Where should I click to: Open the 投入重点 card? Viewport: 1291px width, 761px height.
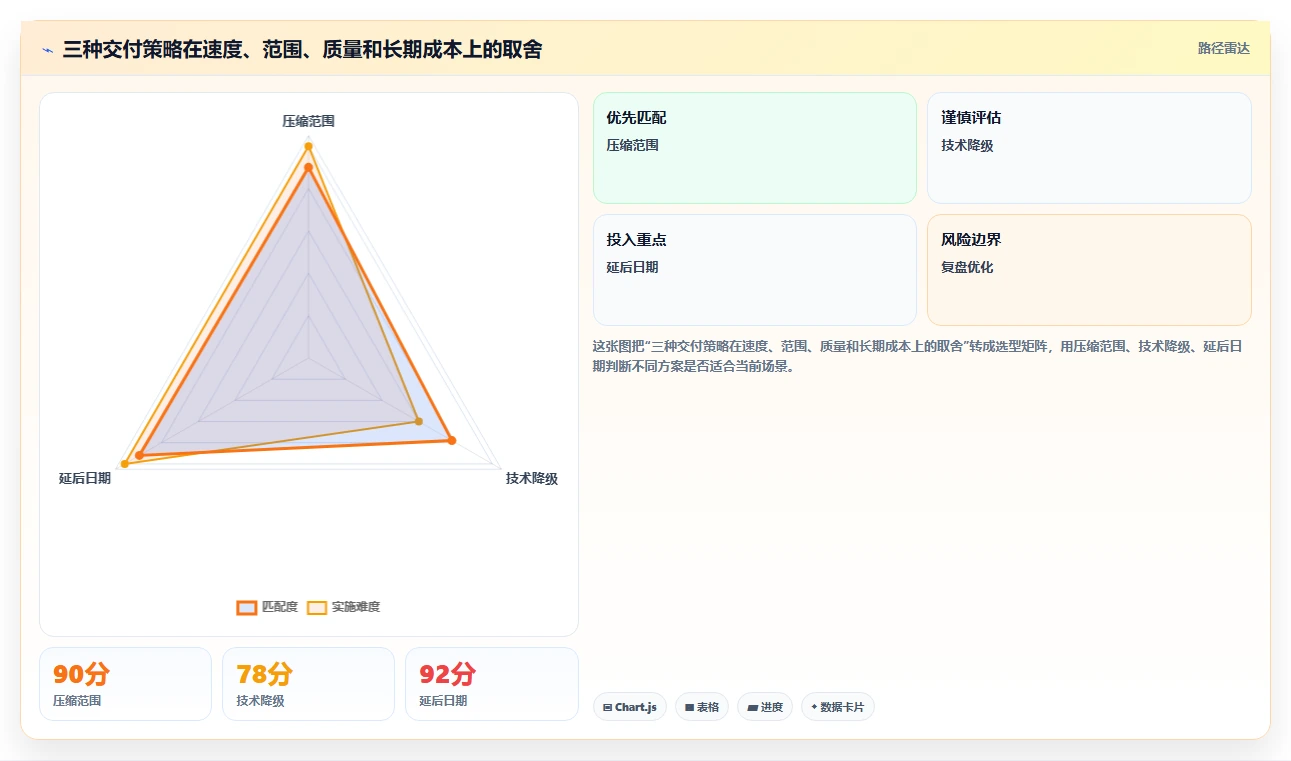tap(755, 270)
